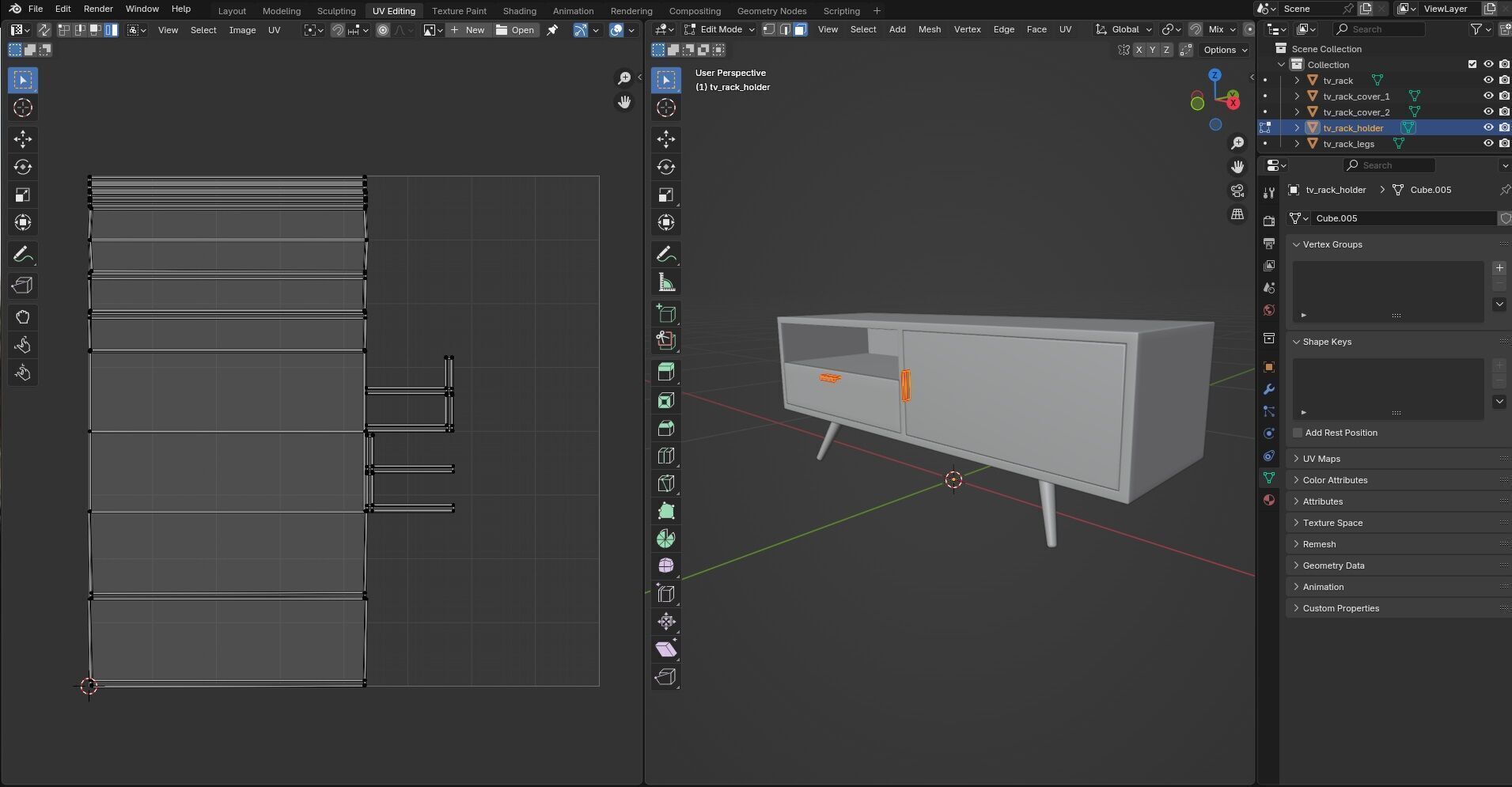Hide tv_rack_legs in viewport

1487,143
